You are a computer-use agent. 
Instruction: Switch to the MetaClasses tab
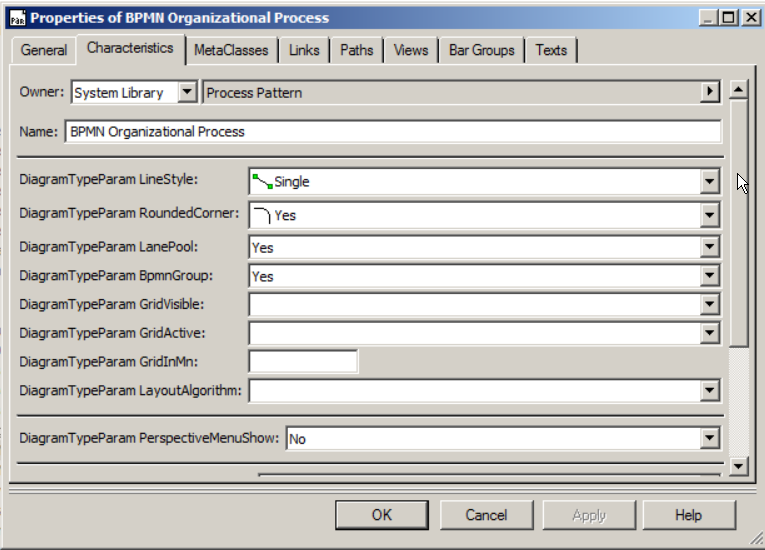231,50
